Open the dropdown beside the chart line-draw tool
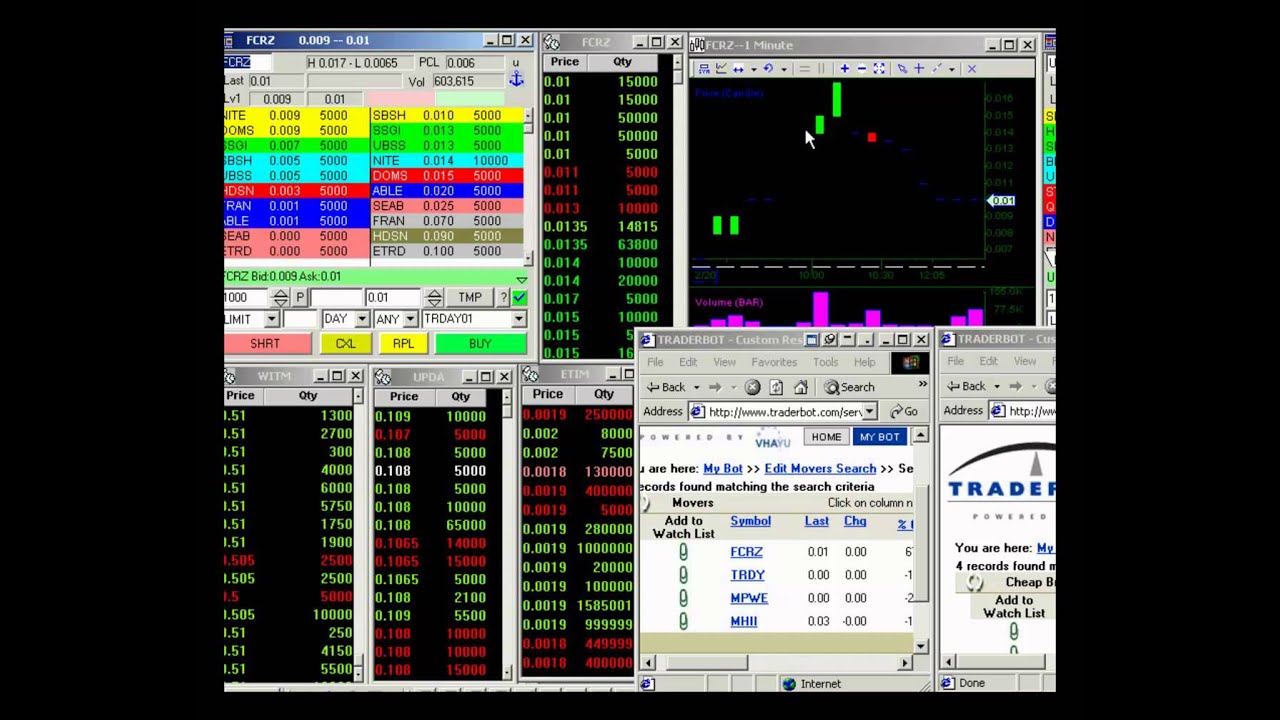This screenshot has height=720, width=1280. [x=952, y=69]
